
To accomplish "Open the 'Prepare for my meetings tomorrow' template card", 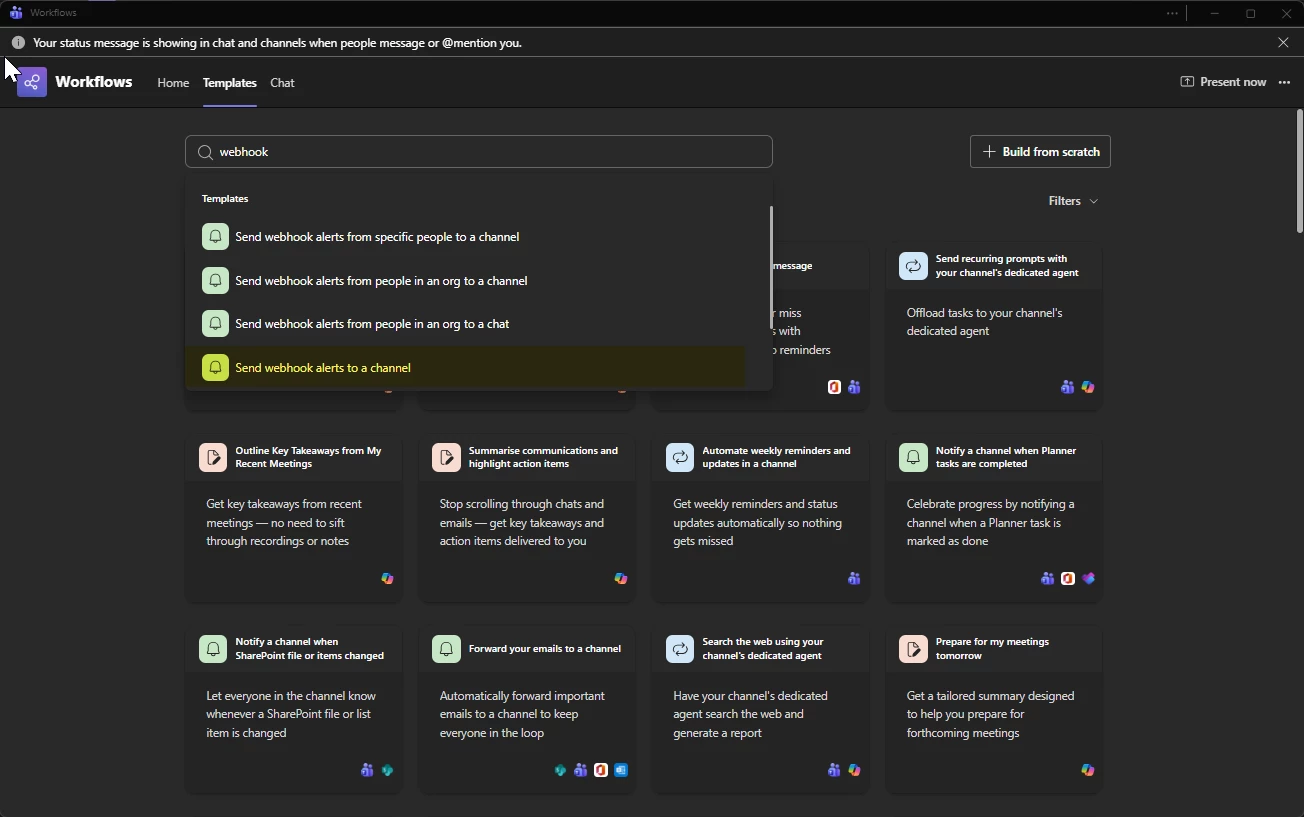I will (993, 709).
